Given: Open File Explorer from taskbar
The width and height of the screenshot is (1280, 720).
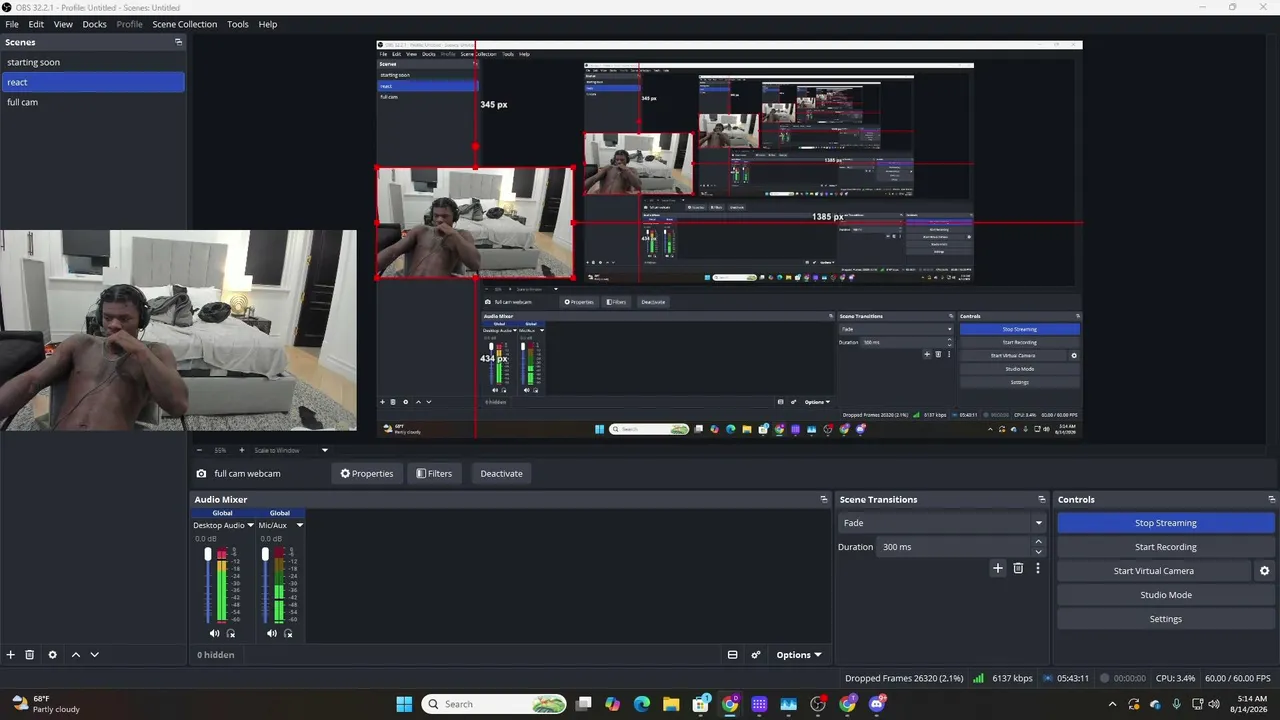Looking at the screenshot, I should coord(671,704).
